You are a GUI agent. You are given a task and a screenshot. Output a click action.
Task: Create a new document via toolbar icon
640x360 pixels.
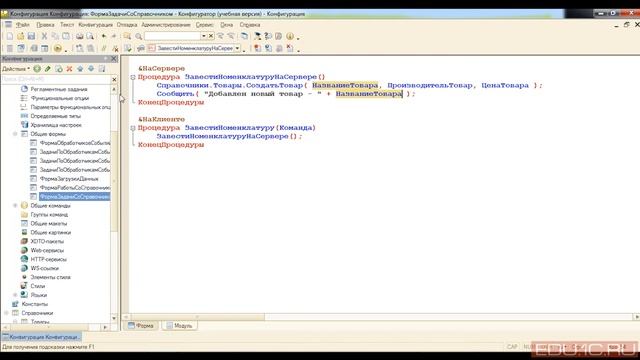coord(9,36)
